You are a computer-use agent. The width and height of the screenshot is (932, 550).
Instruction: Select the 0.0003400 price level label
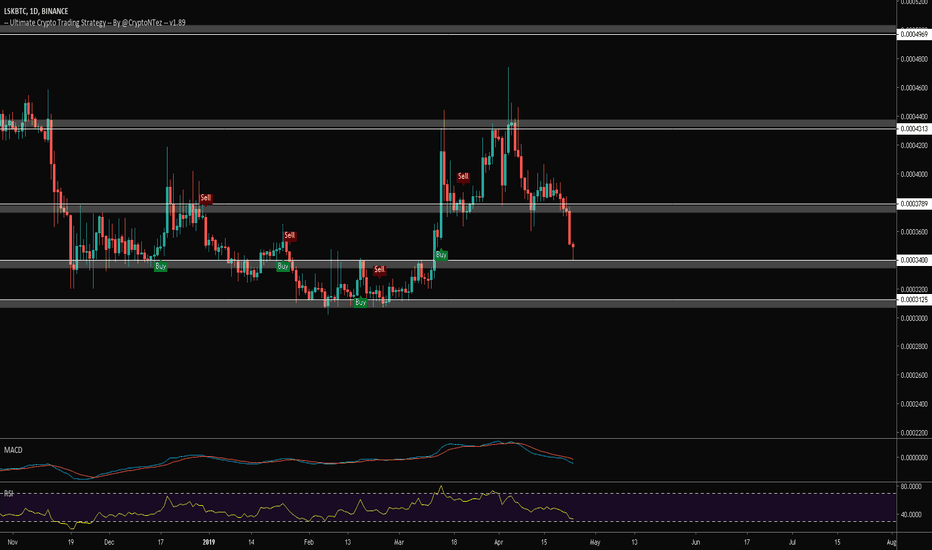914,260
